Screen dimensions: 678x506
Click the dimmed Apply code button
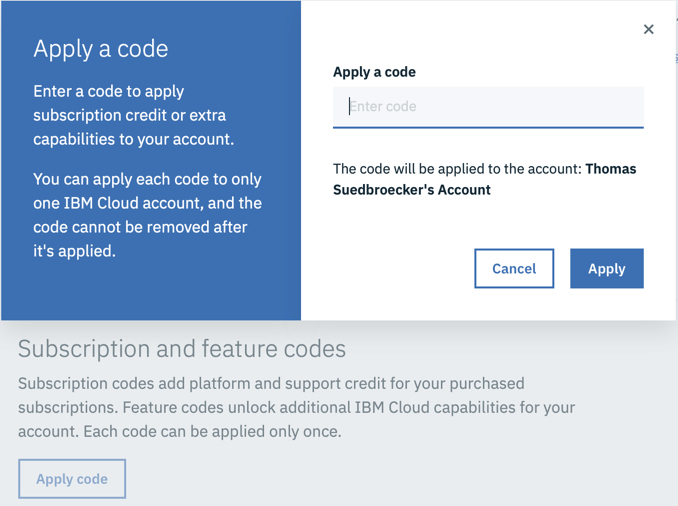72,479
